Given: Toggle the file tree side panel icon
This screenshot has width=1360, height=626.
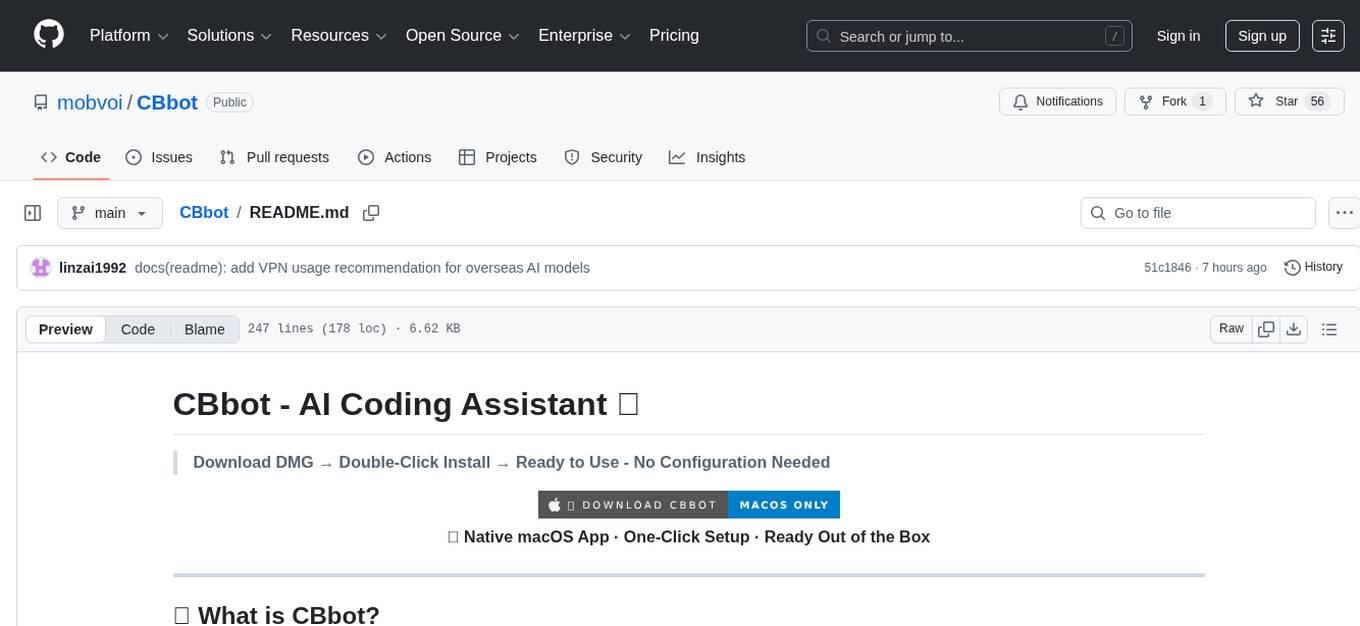Looking at the screenshot, I should tap(32, 212).
